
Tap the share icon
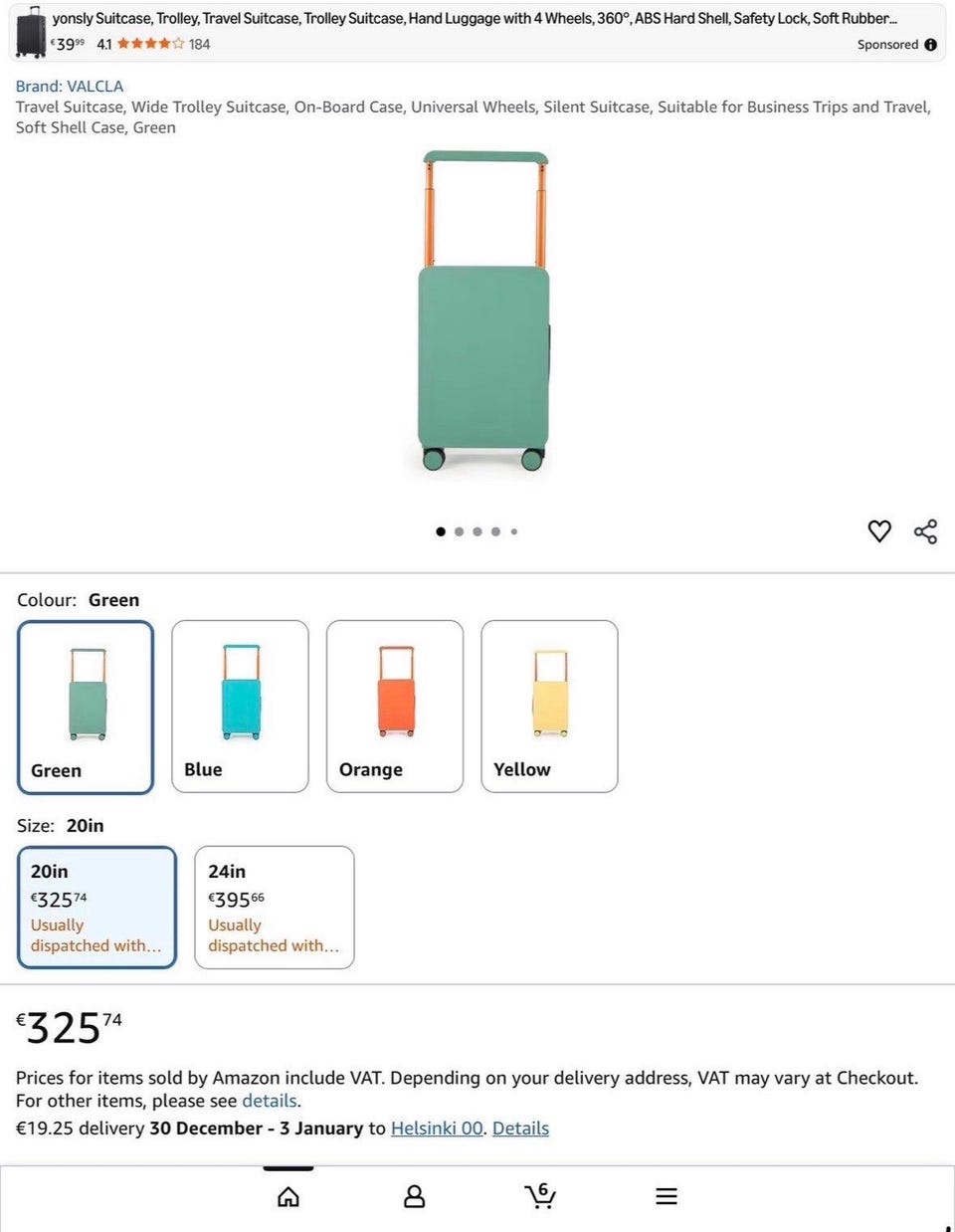(925, 531)
